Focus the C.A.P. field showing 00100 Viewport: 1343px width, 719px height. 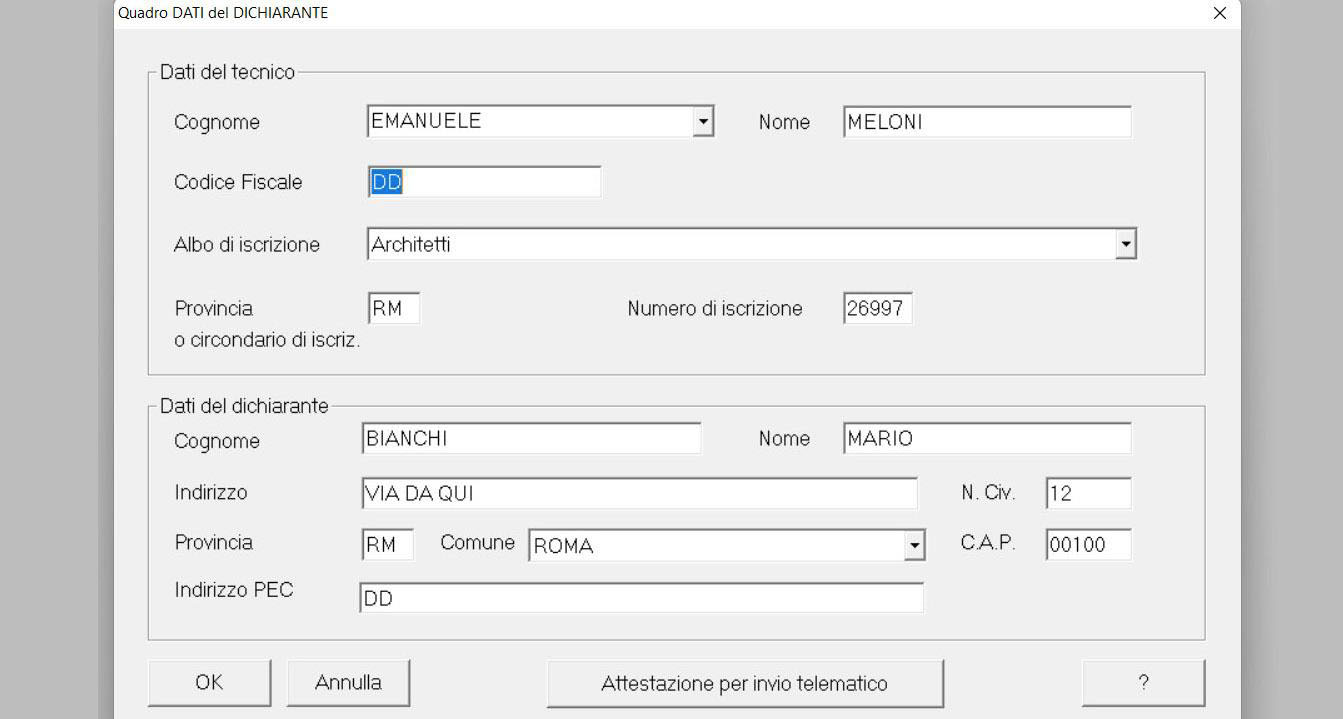1088,546
